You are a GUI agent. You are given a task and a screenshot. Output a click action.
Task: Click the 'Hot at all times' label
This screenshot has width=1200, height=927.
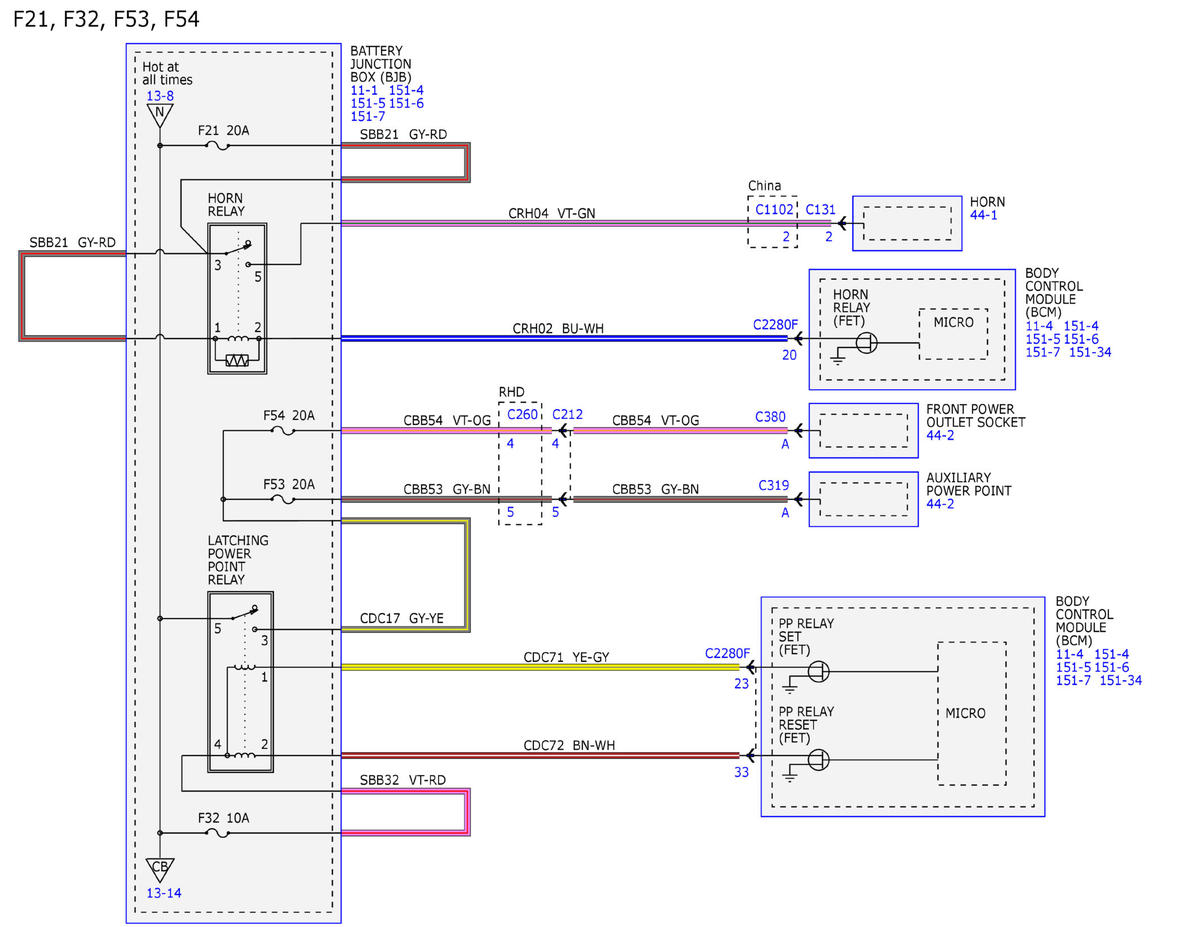[x=168, y=73]
